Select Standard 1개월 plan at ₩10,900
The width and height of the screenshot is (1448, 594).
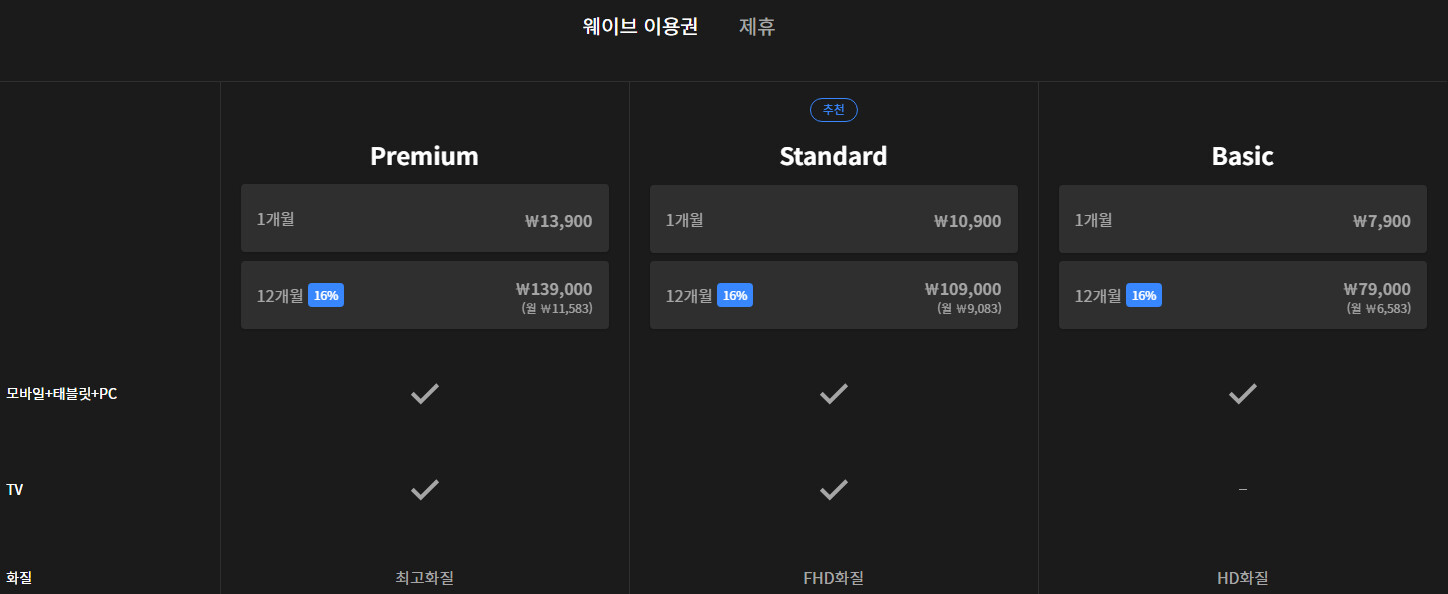pyautogui.click(x=833, y=219)
